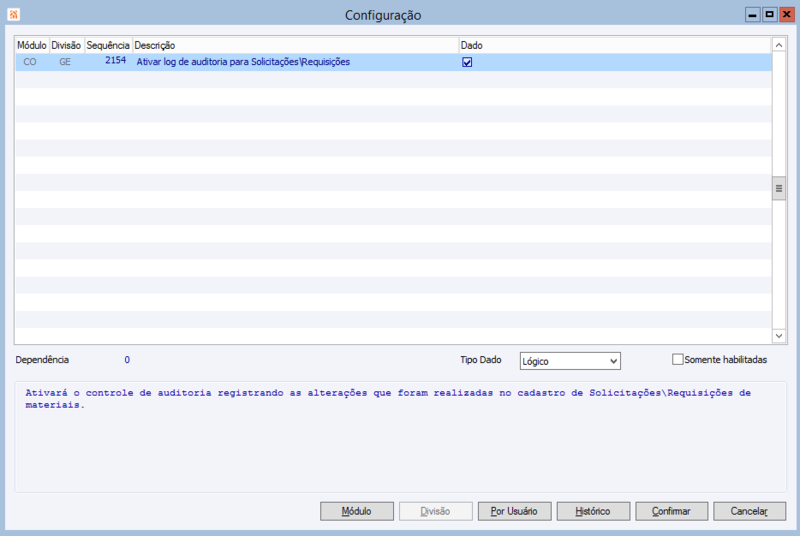Minimize the Configuração window
Image resolution: width=800 pixels, height=536 pixels.
(753, 15)
